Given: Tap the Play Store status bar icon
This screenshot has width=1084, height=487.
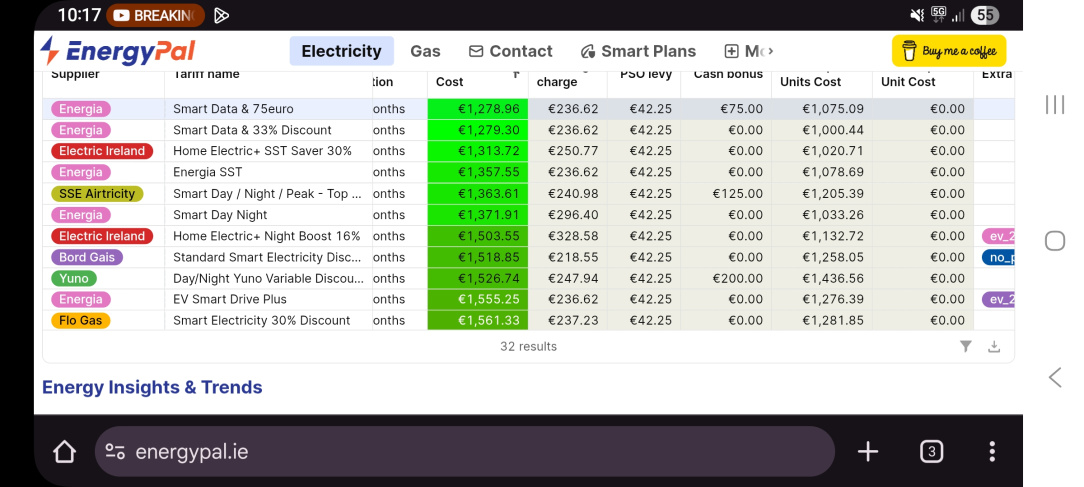Looking at the screenshot, I should click(x=222, y=15).
